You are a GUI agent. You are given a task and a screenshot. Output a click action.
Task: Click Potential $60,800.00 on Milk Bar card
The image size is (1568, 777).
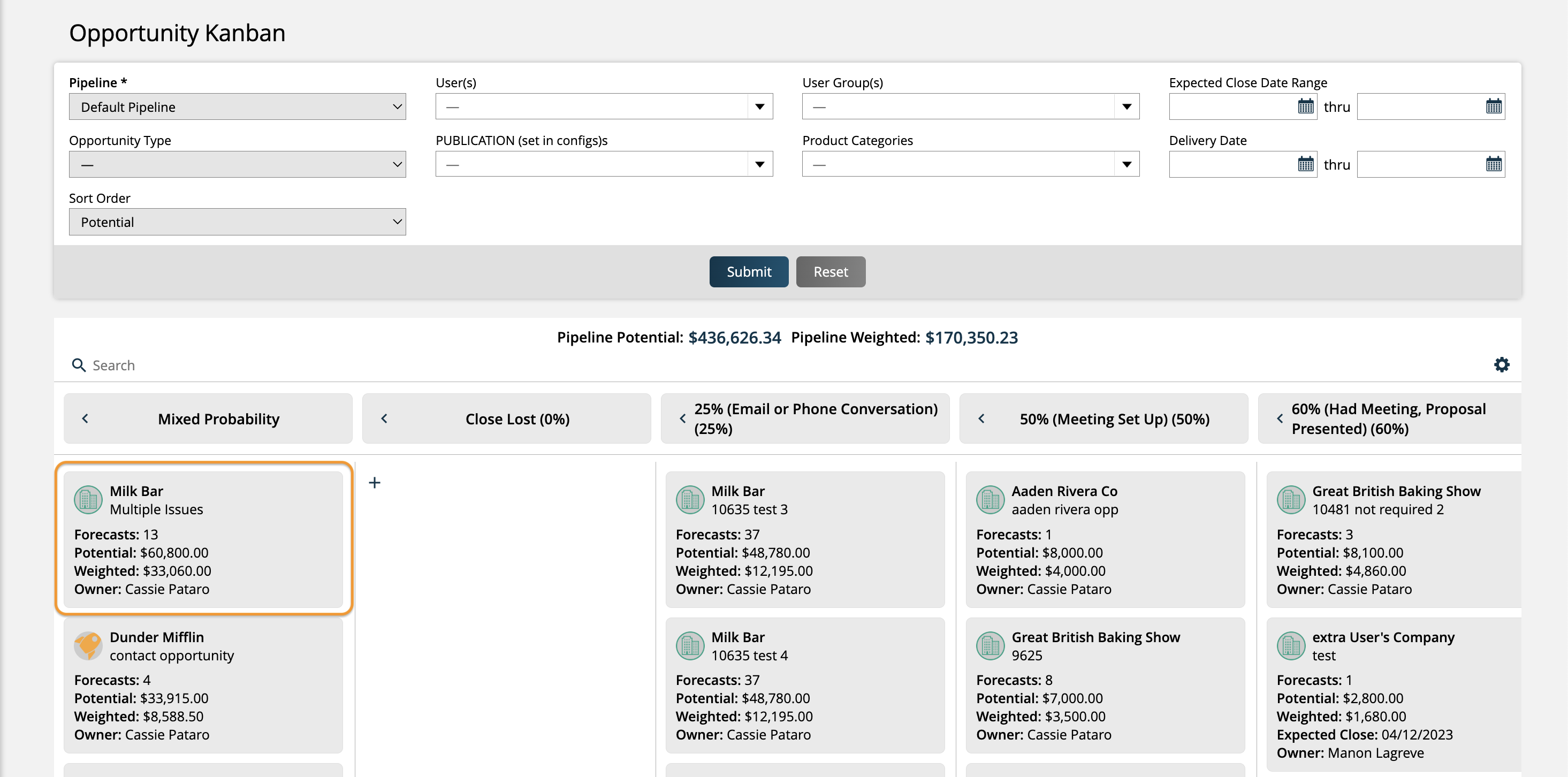pos(174,552)
